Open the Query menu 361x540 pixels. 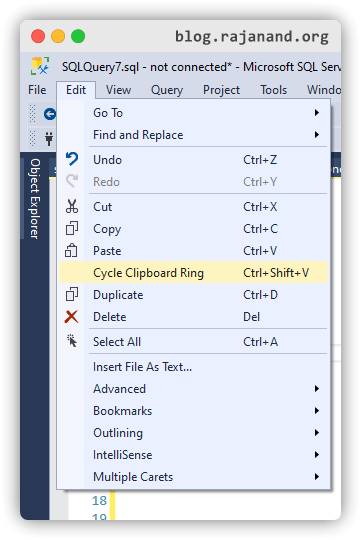click(167, 90)
